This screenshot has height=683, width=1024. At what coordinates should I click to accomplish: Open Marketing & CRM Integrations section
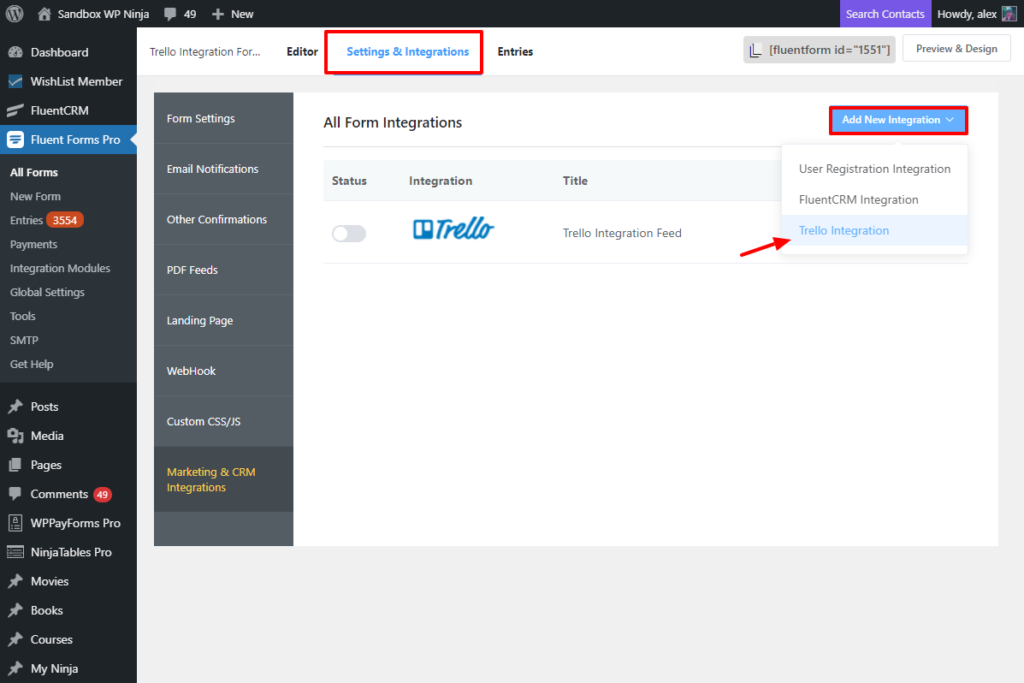223,479
